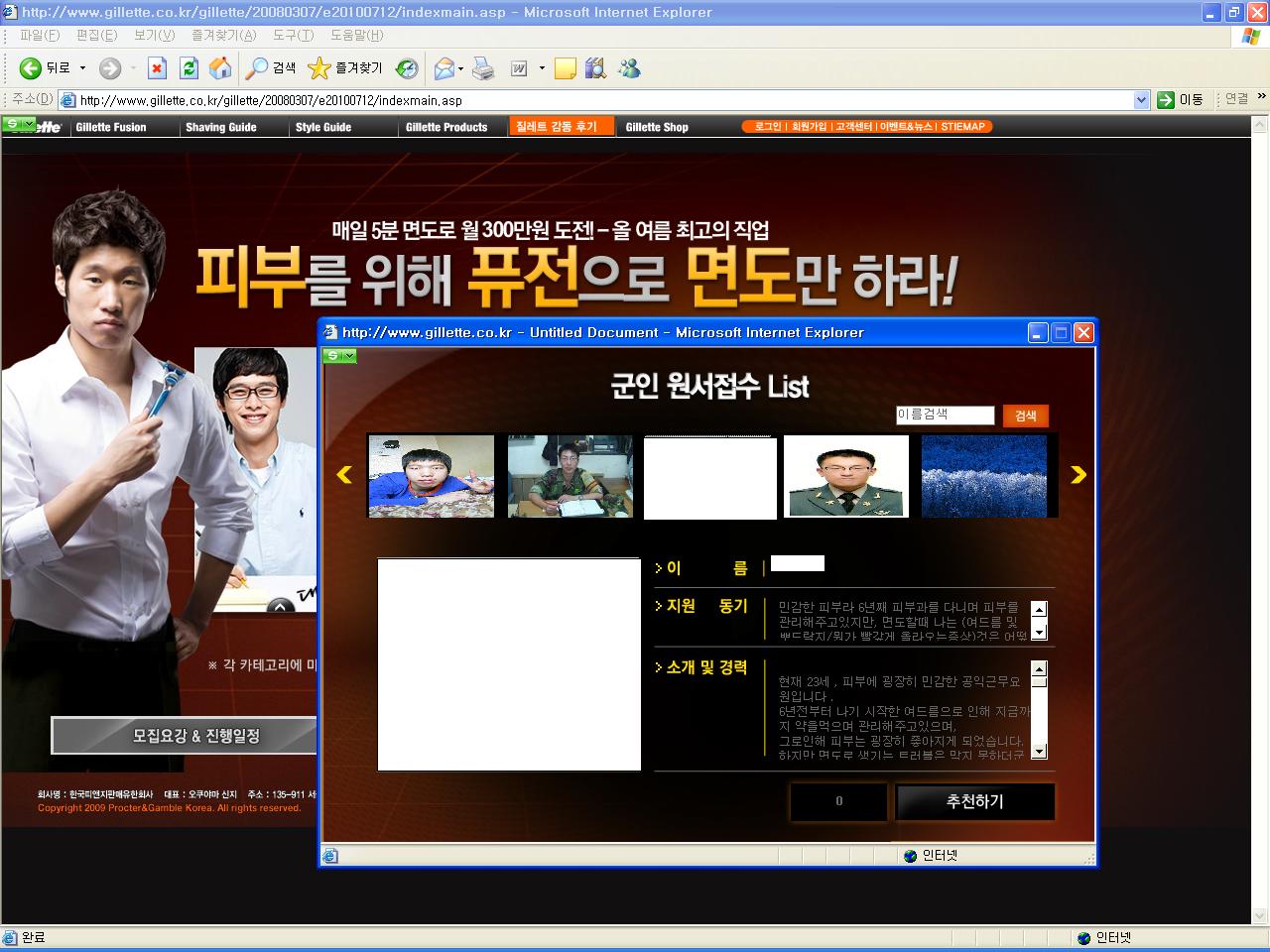
Task: Print the page with the printer icon
Action: (x=483, y=68)
